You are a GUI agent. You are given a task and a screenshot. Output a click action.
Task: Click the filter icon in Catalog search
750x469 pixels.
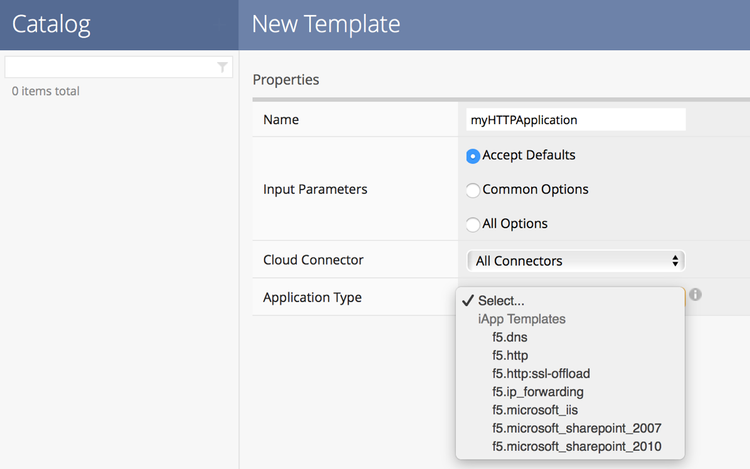[222, 67]
